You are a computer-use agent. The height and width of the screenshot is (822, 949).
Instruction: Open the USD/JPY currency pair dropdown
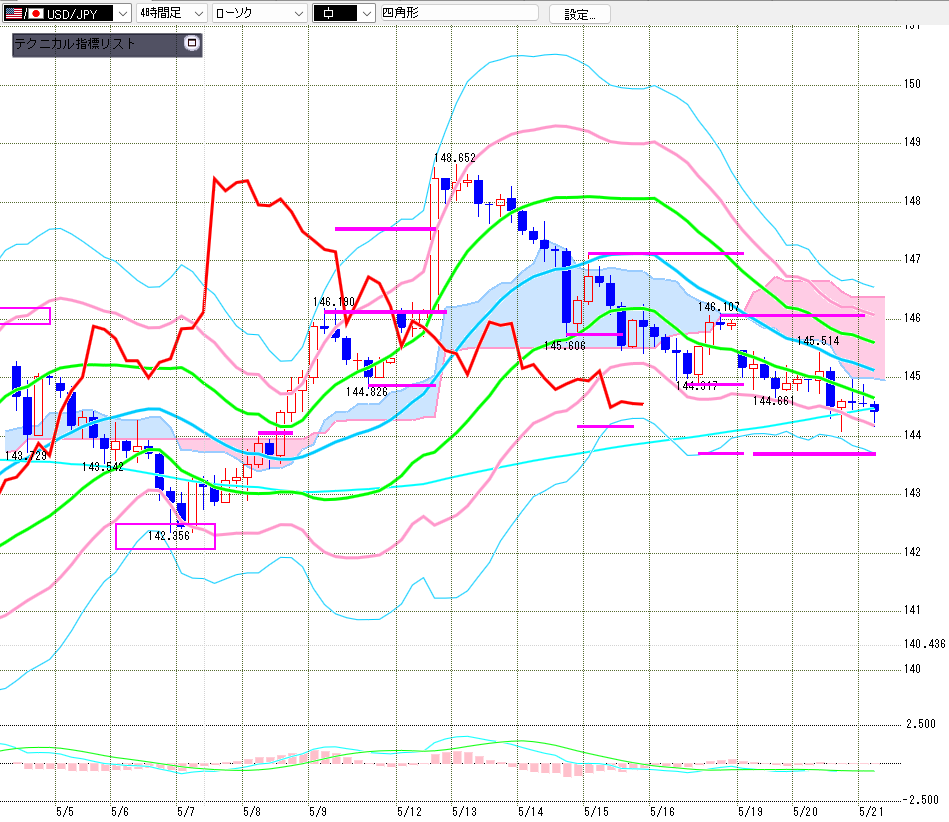[x=67, y=13]
